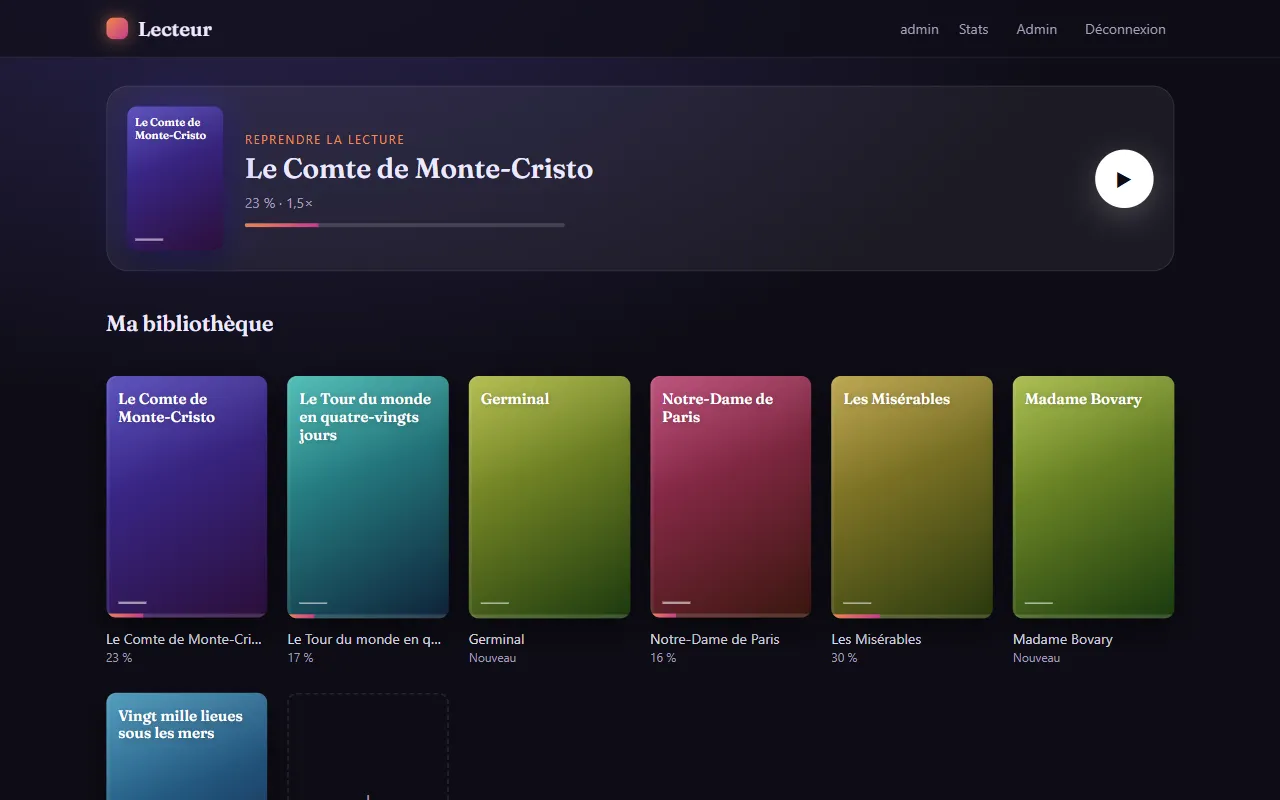Open Le Tour du monde book cover
The height and width of the screenshot is (800, 1280).
(x=368, y=497)
